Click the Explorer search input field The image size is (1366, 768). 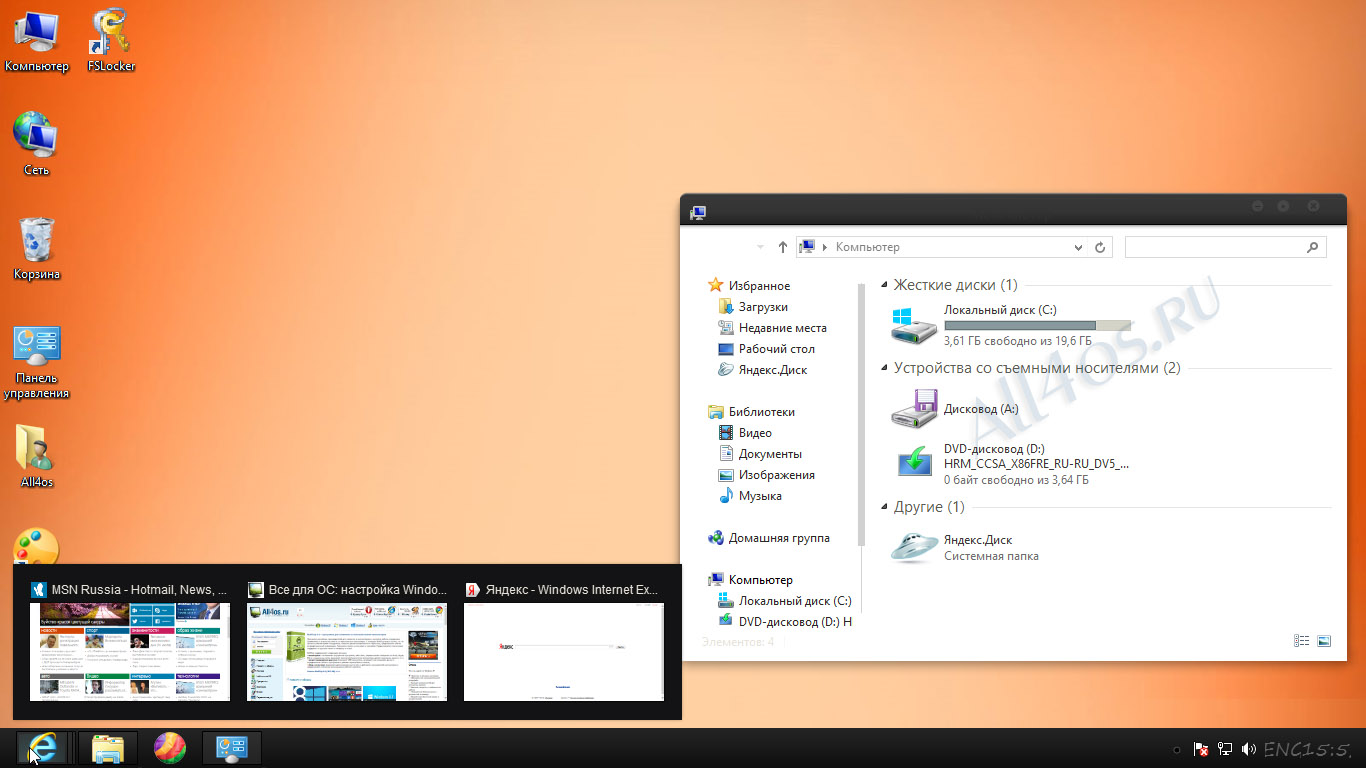(x=1226, y=247)
